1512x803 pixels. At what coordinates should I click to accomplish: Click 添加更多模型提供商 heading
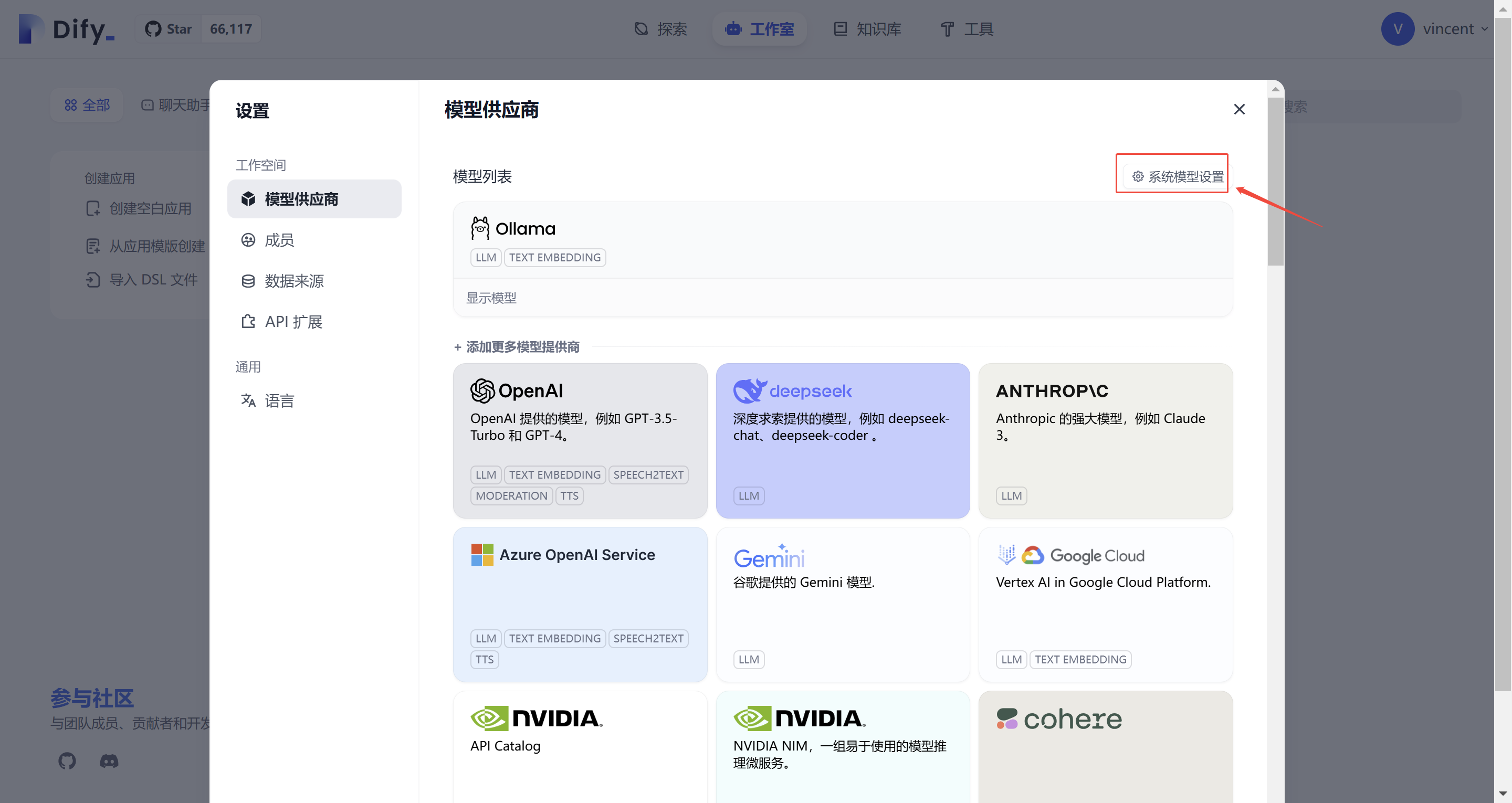[x=517, y=347]
